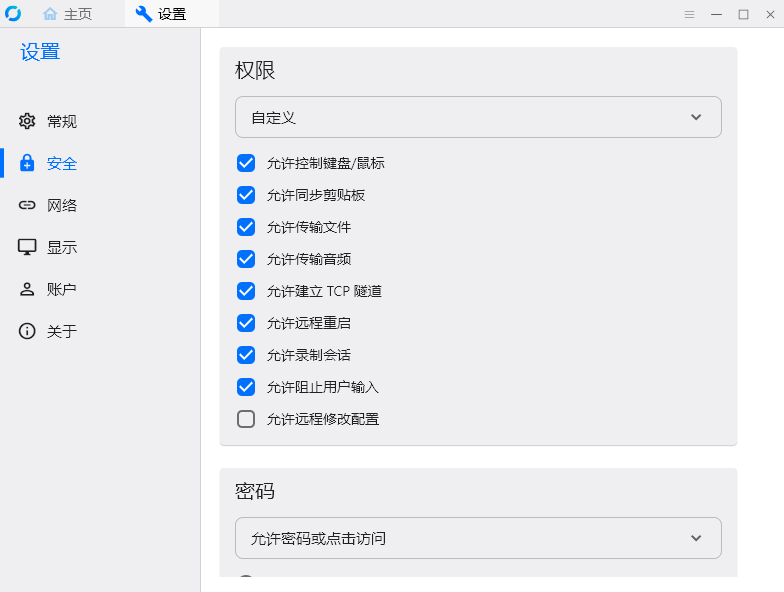Toggle the 允许建立 TCP 隧道 checkbox

pos(246,291)
